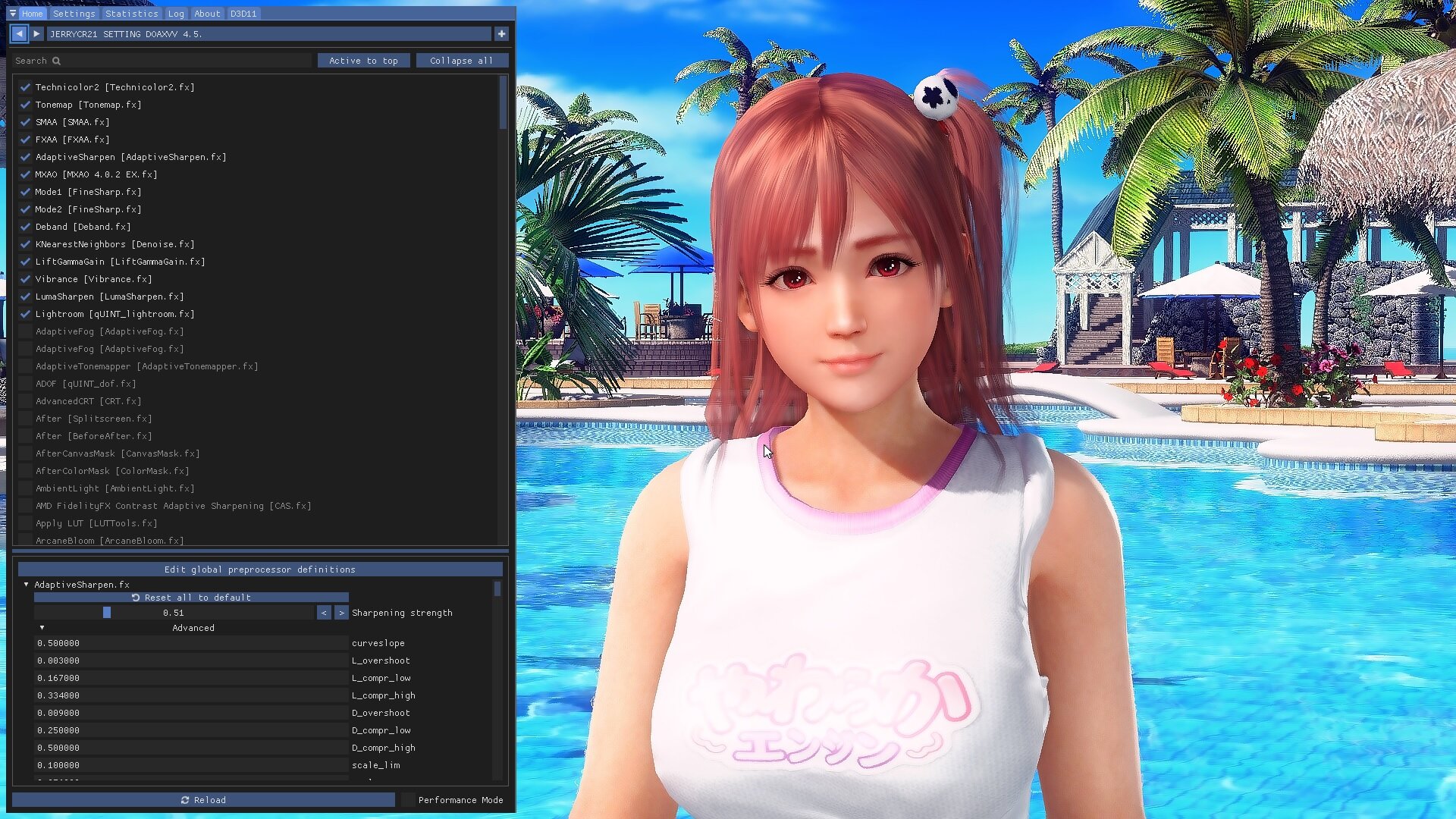Edit the L_overshoot value field

(x=191, y=661)
